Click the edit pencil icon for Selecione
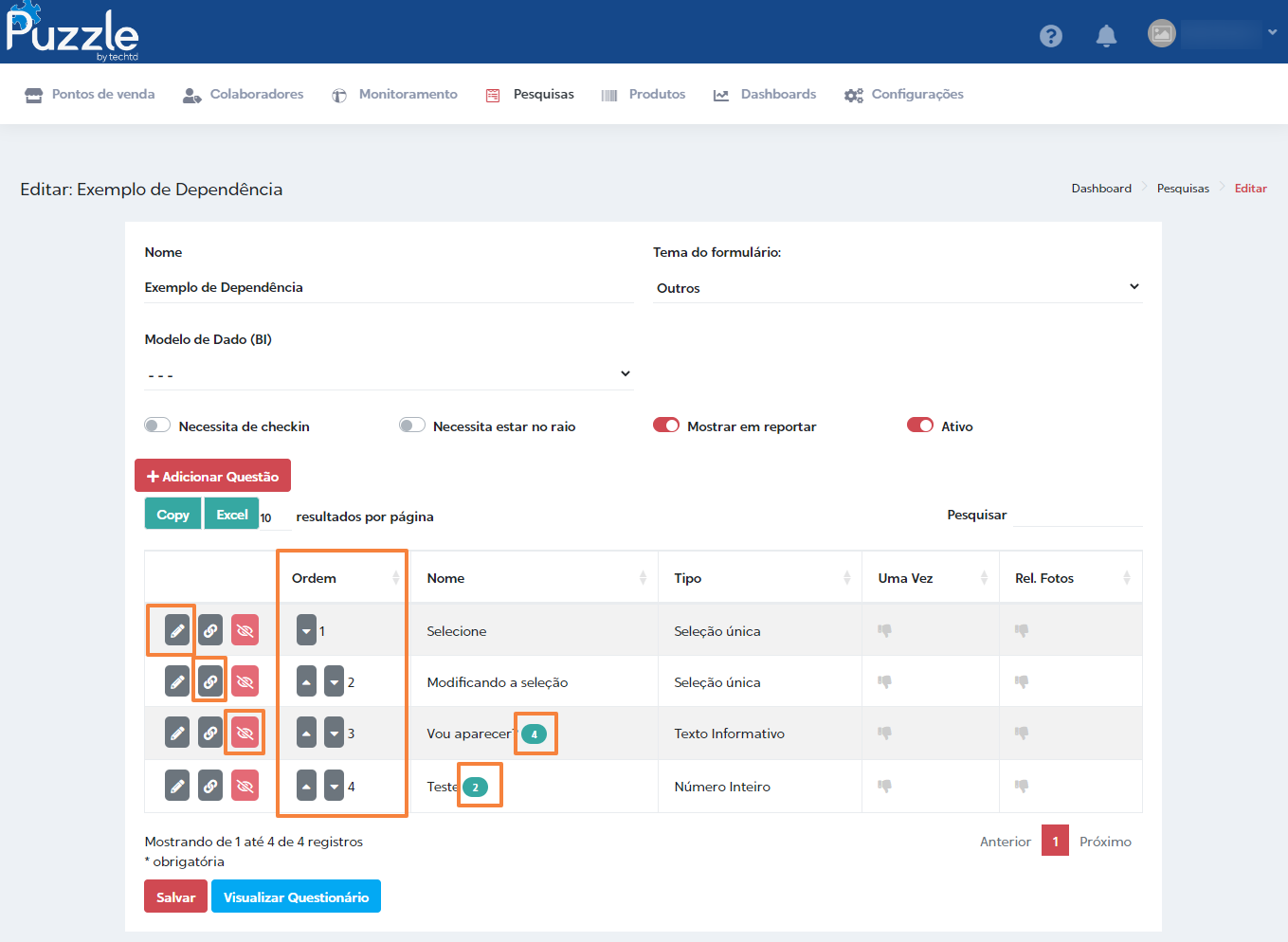 177,630
